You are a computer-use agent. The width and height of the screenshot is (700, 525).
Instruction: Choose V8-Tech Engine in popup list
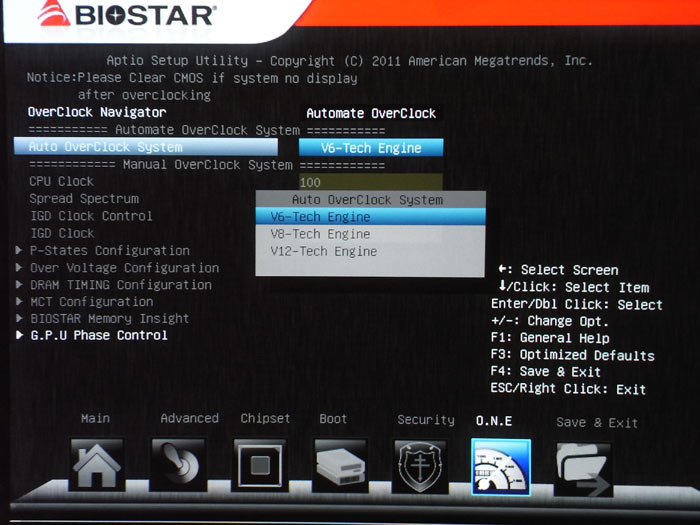coord(370,234)
